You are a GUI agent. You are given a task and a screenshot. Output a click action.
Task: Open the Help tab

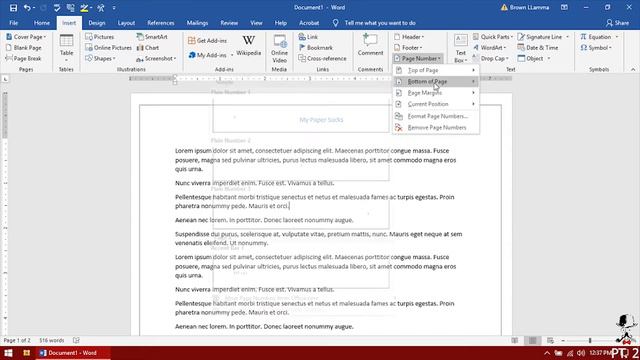[280, 23]
